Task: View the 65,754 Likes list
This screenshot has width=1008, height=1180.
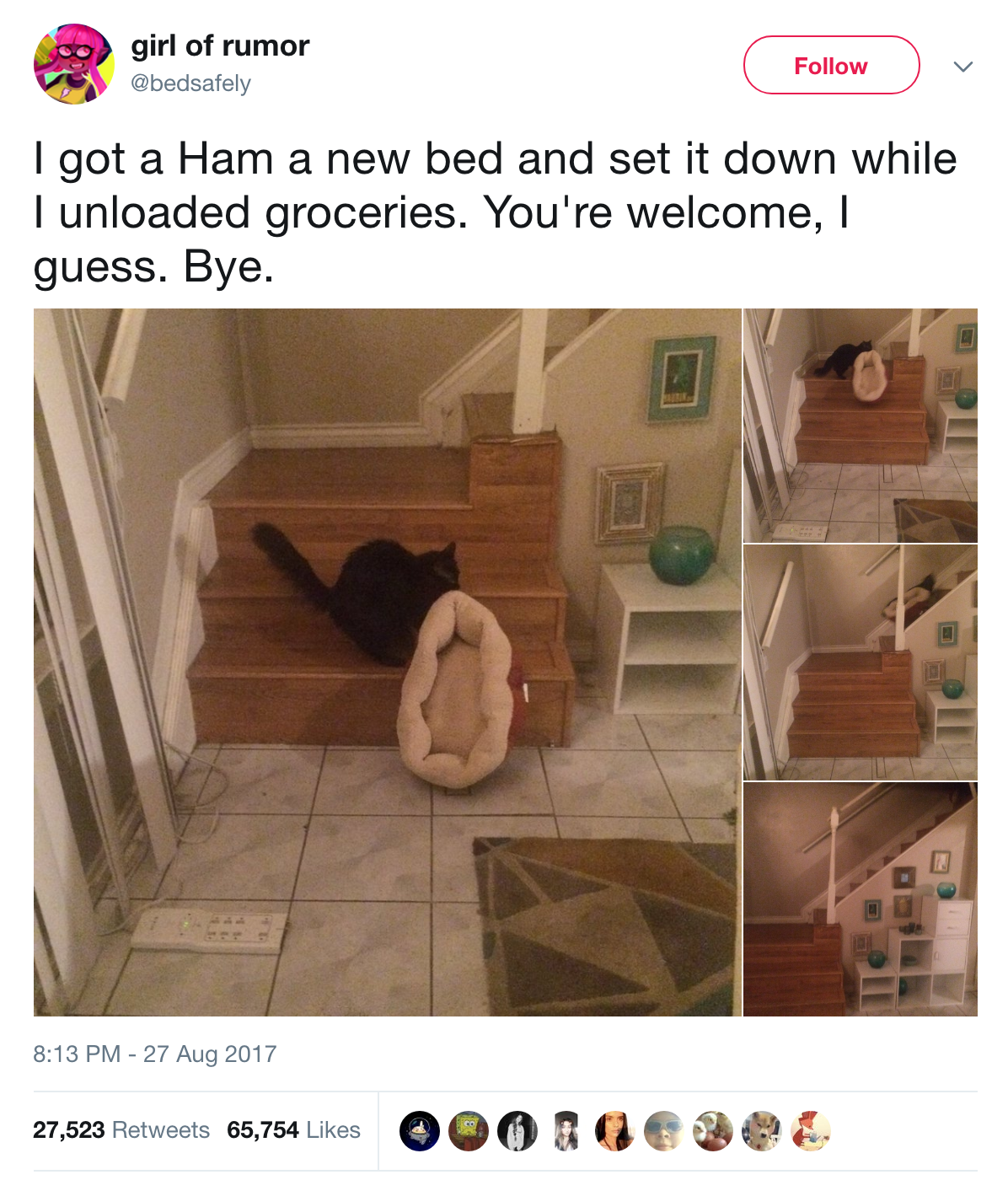Action: click(x=294, y=1130)
